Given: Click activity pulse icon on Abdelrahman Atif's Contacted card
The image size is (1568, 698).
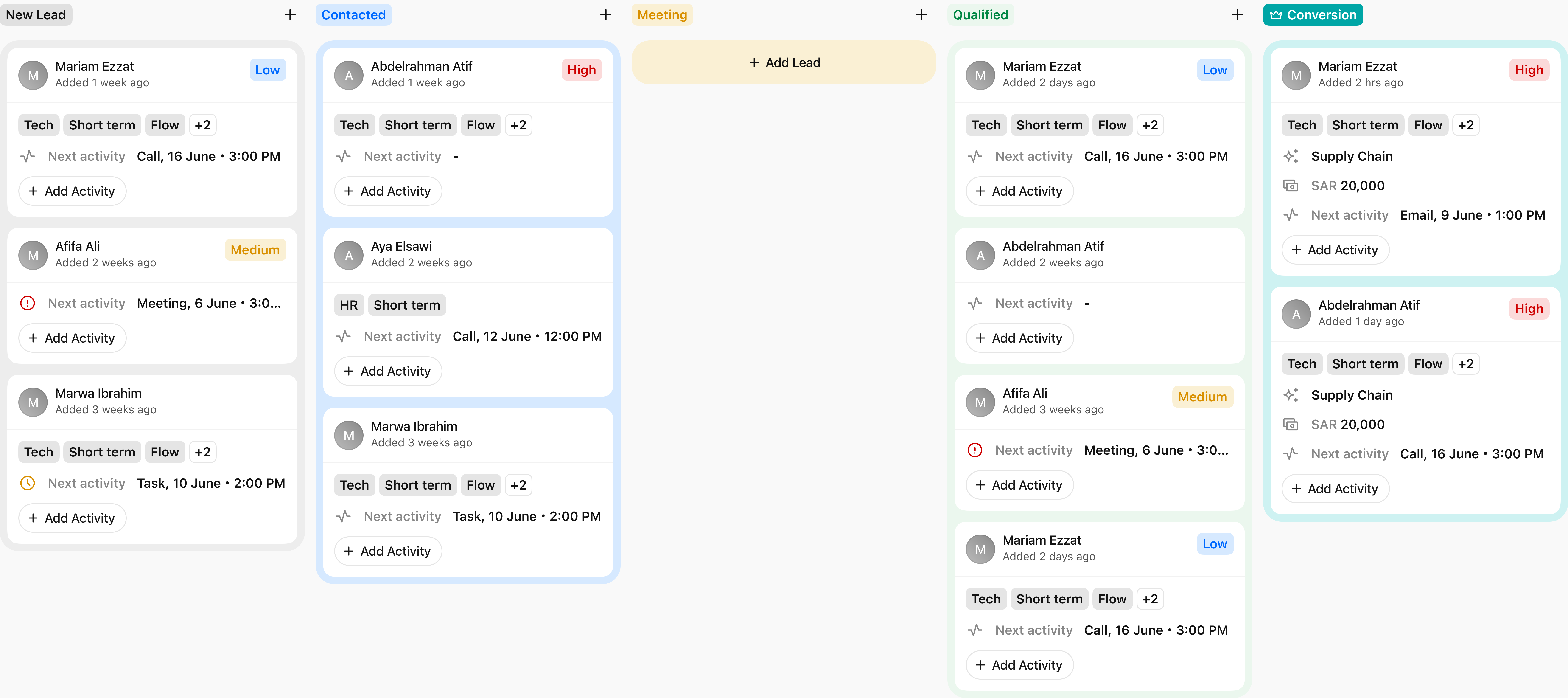Looking at the screenshot, I should [343, 157].
